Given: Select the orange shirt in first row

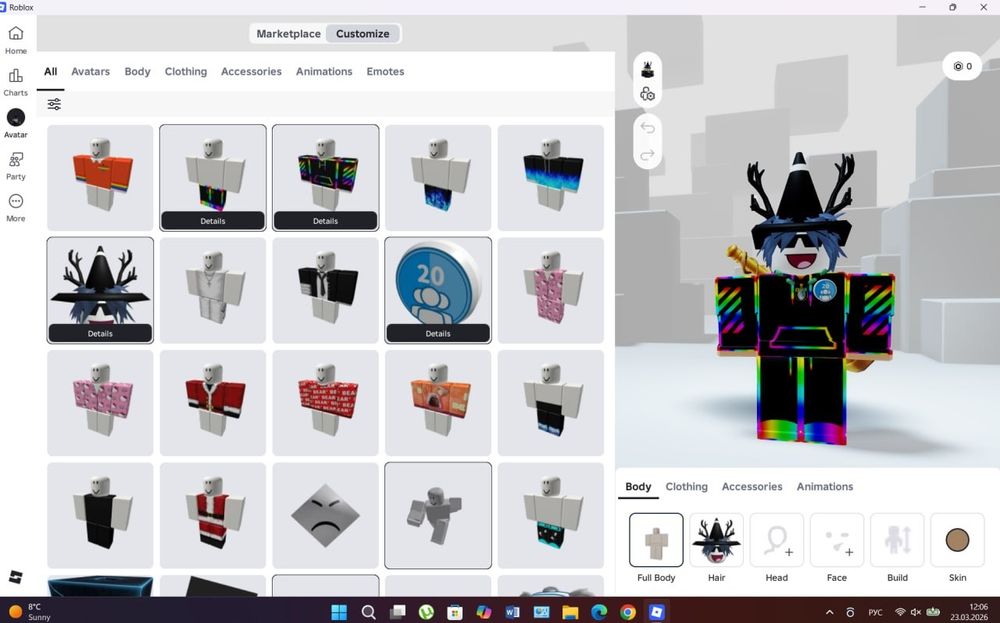Looking at the screenshot, I should click(x=100, y=177).
